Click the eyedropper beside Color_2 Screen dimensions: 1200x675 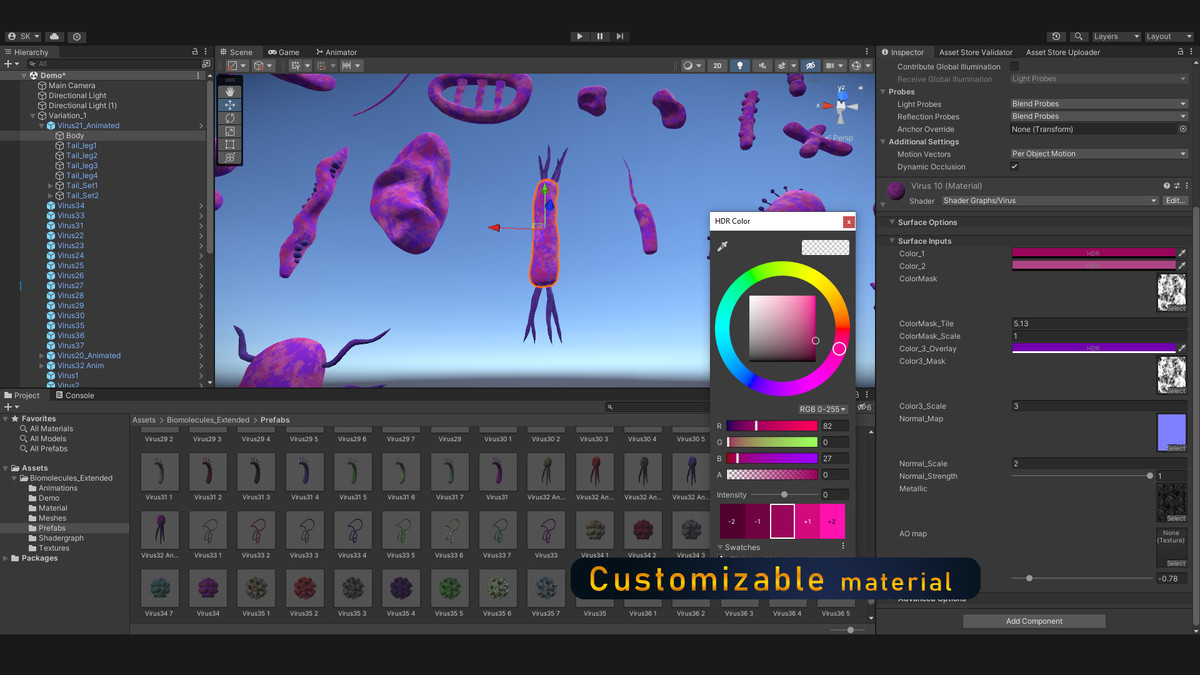click(x=1183, y=266)
